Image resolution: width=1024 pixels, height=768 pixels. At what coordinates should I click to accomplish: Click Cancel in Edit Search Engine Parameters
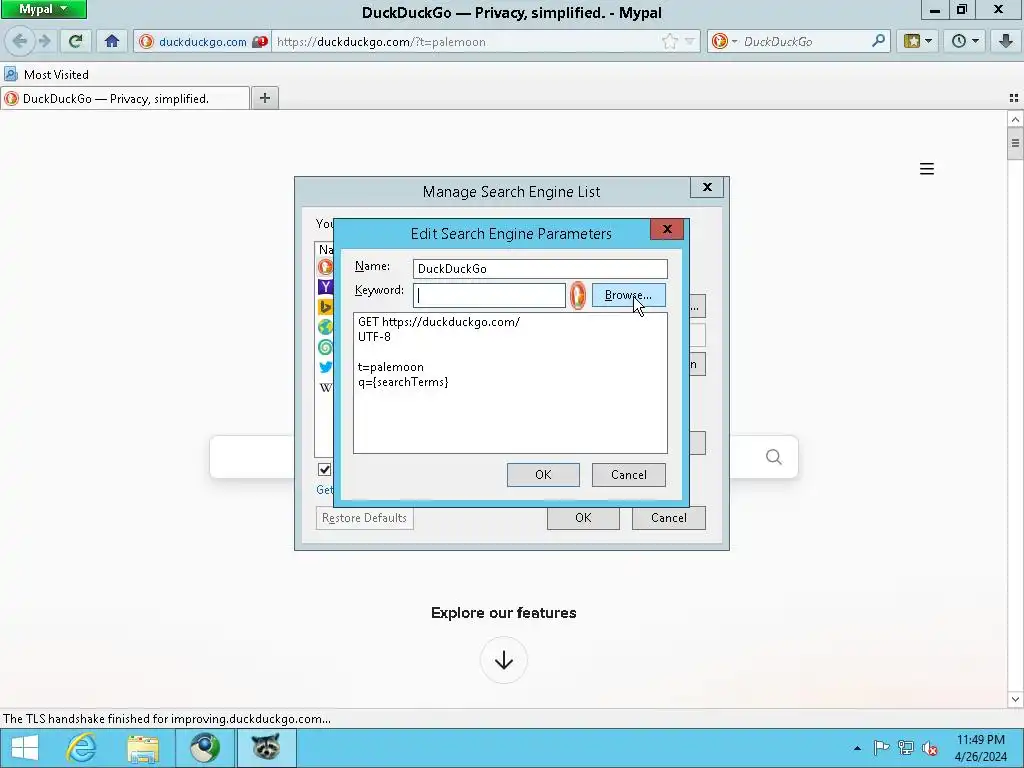628,475
